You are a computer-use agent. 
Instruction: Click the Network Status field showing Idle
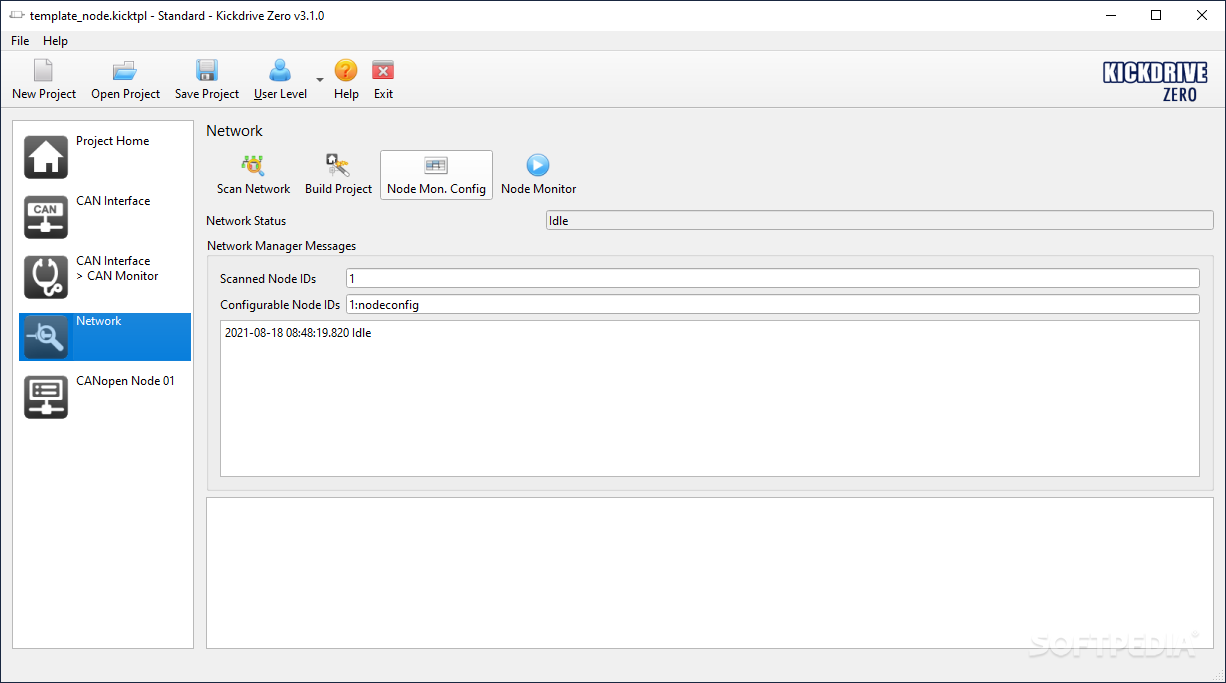coord(880,221)
